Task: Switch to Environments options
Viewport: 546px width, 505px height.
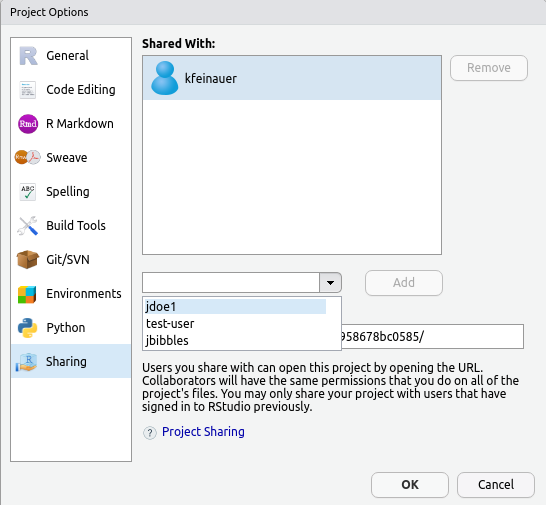Action: coord(71,294)
